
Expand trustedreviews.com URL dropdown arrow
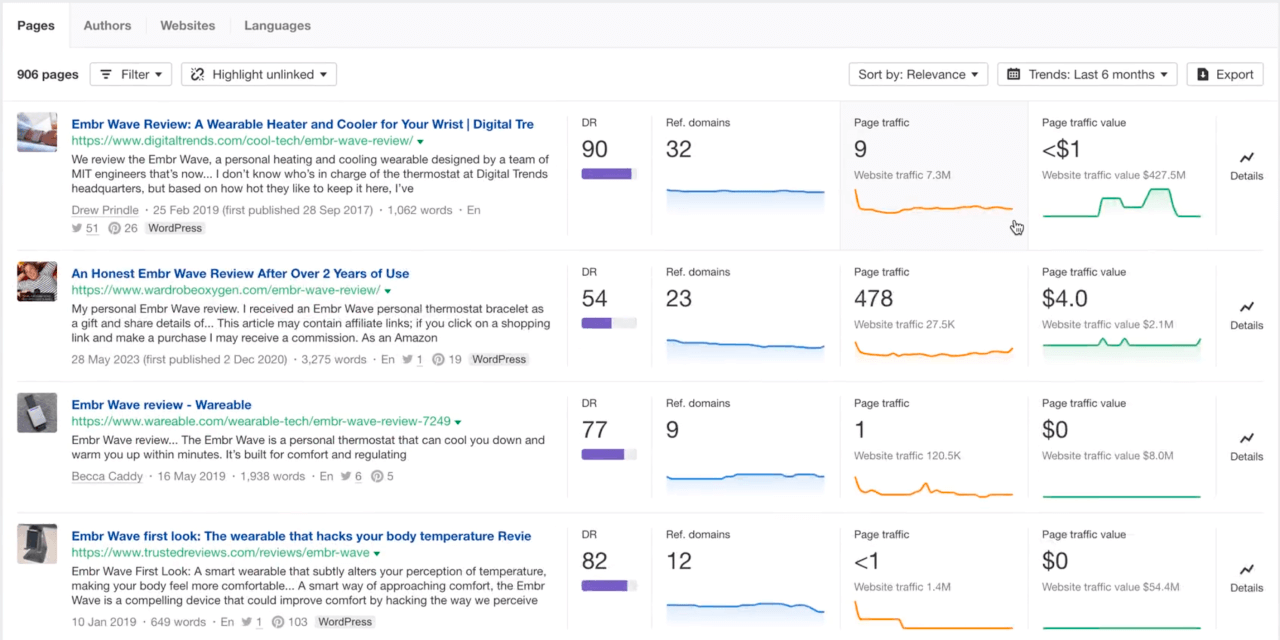(x=377, y=554)
